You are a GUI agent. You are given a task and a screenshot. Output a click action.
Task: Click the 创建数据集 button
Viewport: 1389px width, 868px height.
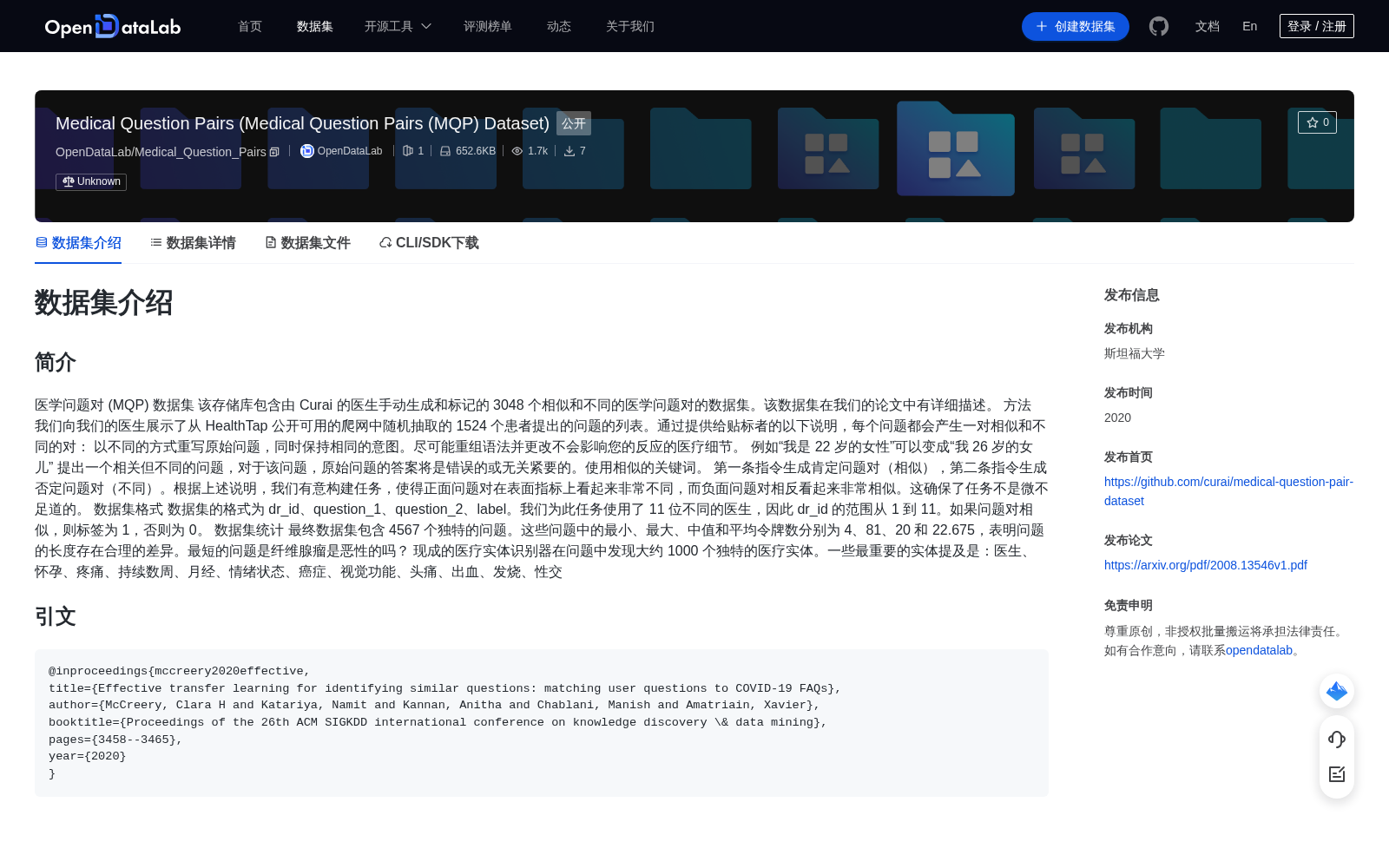1076,26
